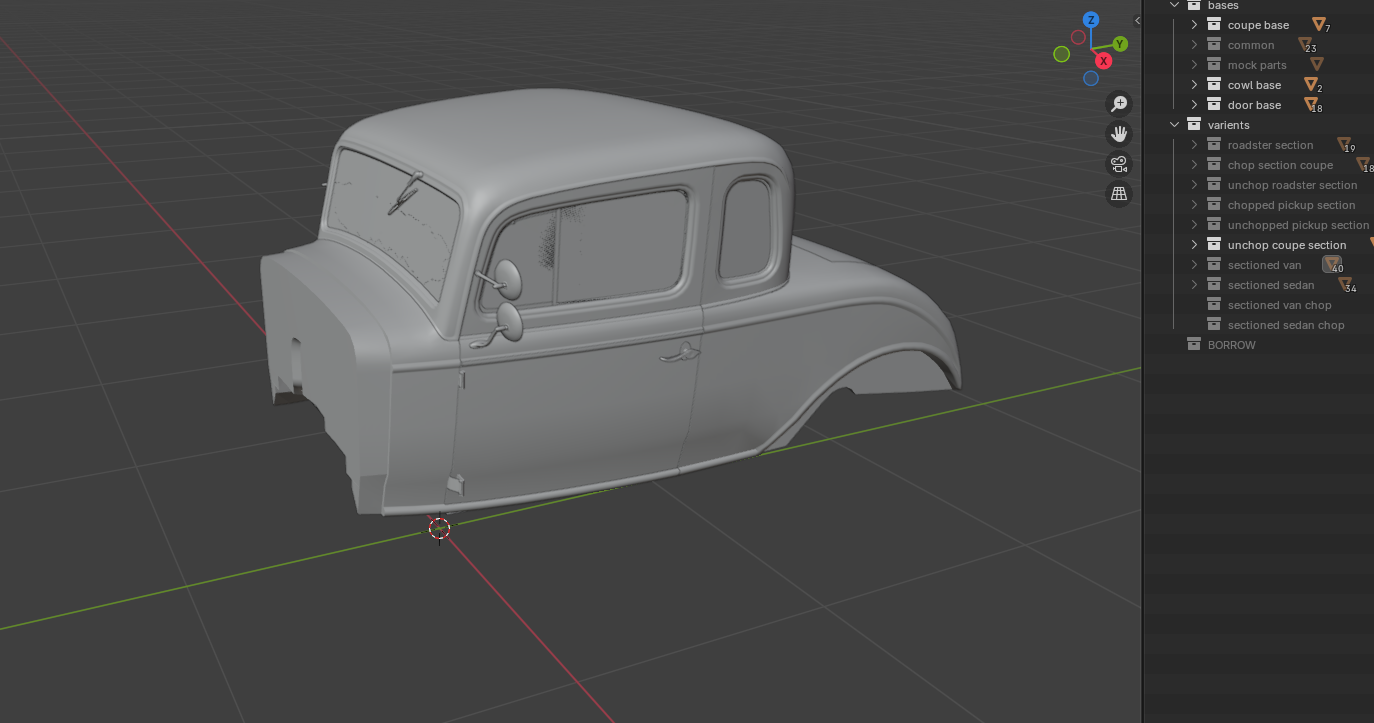Click the red X axis gizmo ball

(x=1104, y=61)
